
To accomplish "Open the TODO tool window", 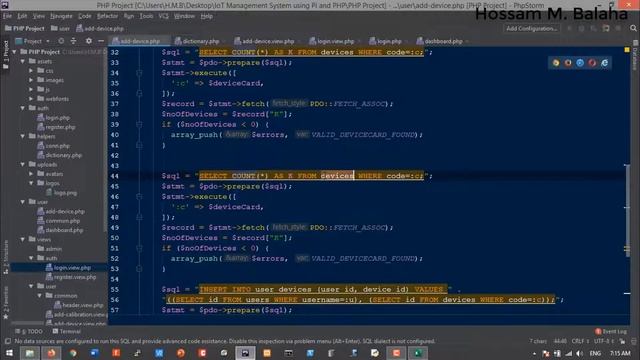I will click(29, 331).
